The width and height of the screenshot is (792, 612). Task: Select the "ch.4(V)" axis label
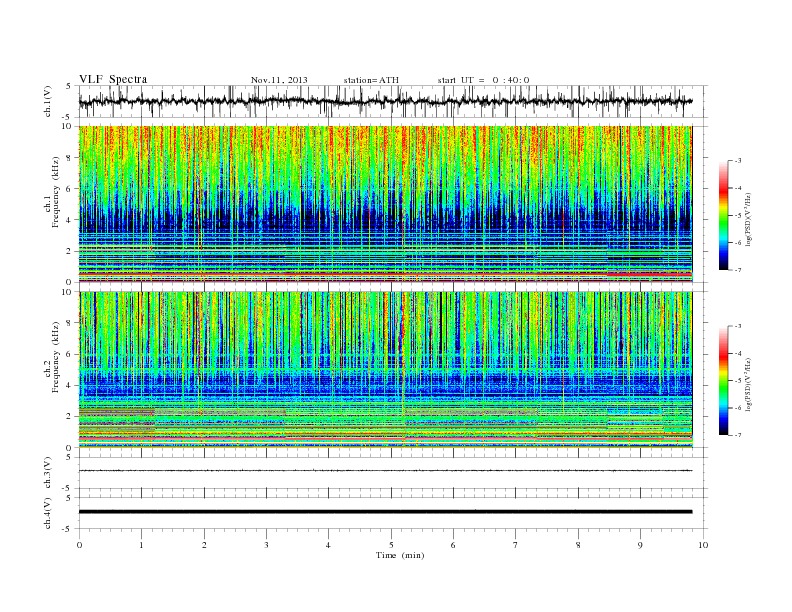pos(48,513)
